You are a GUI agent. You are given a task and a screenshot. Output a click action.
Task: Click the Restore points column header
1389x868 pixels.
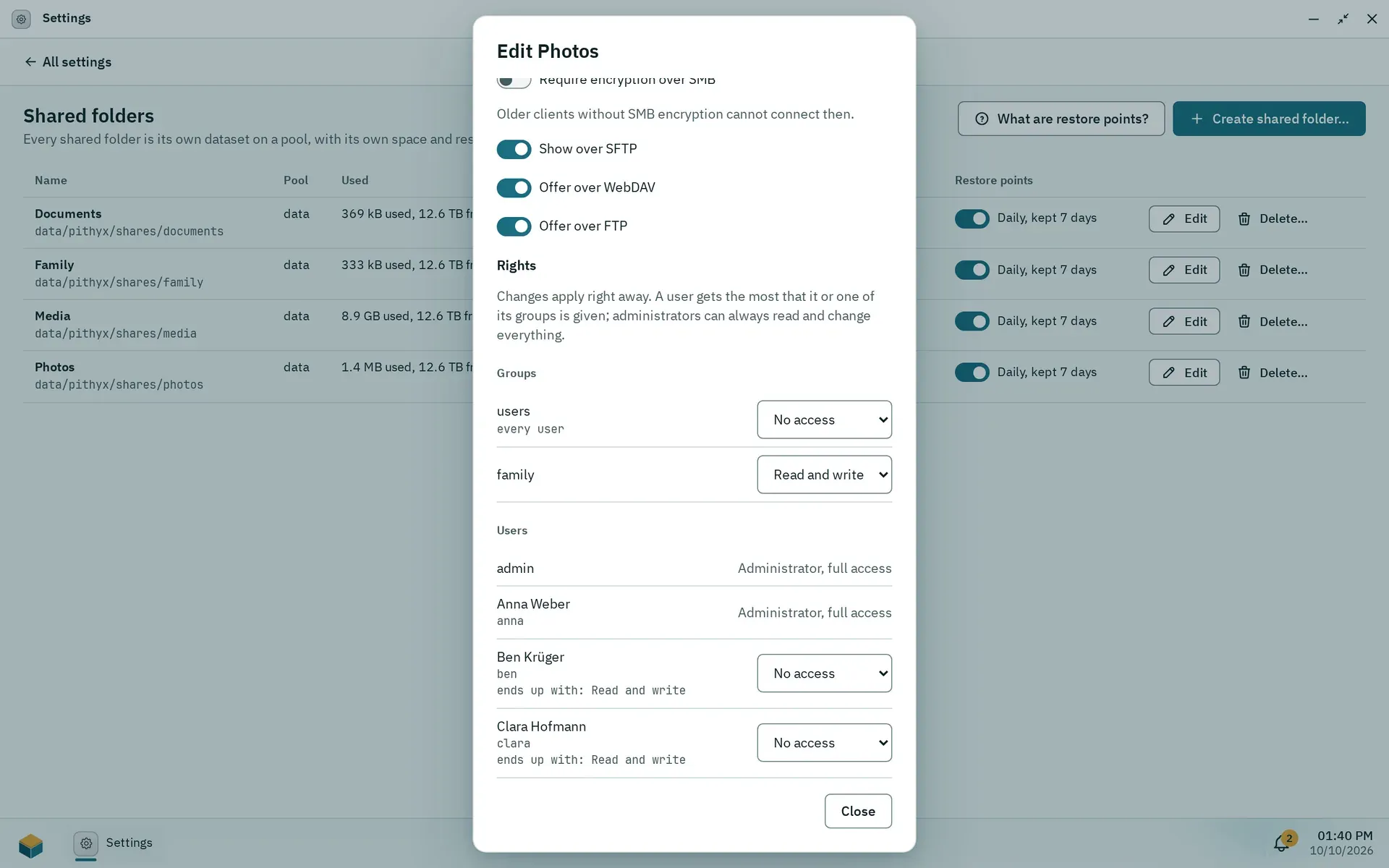[x=993, y=180]
